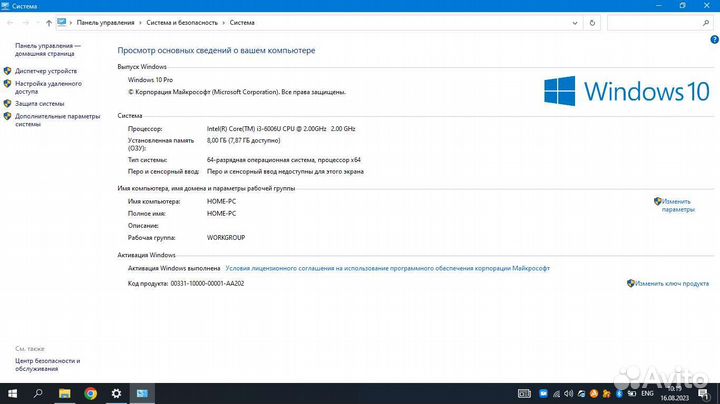Click the back navigation arrow
This screenshot has width=720, height=404.
click(10, 22)
